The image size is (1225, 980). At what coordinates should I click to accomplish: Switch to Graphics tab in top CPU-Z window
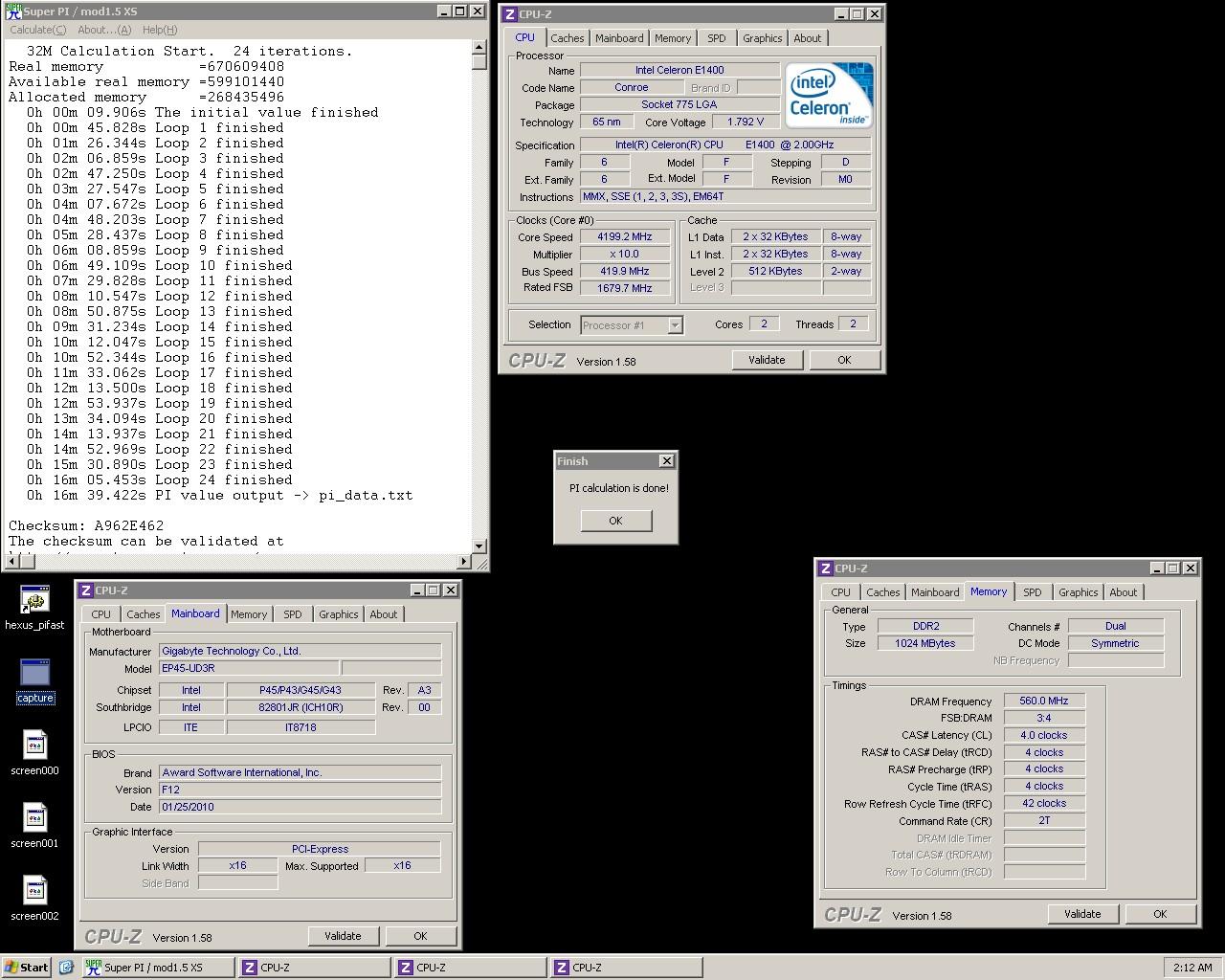pos(763,38)
